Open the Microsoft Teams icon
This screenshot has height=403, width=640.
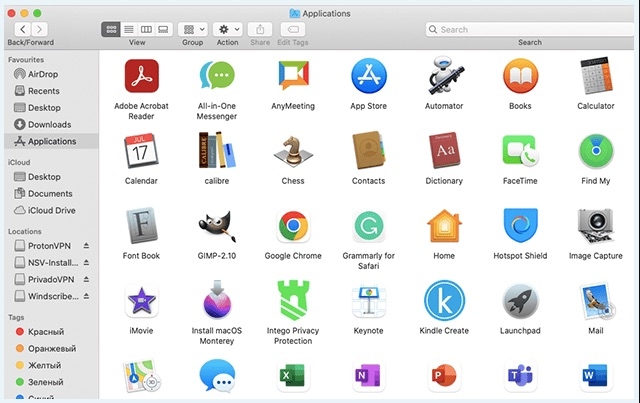click(520, 376)
